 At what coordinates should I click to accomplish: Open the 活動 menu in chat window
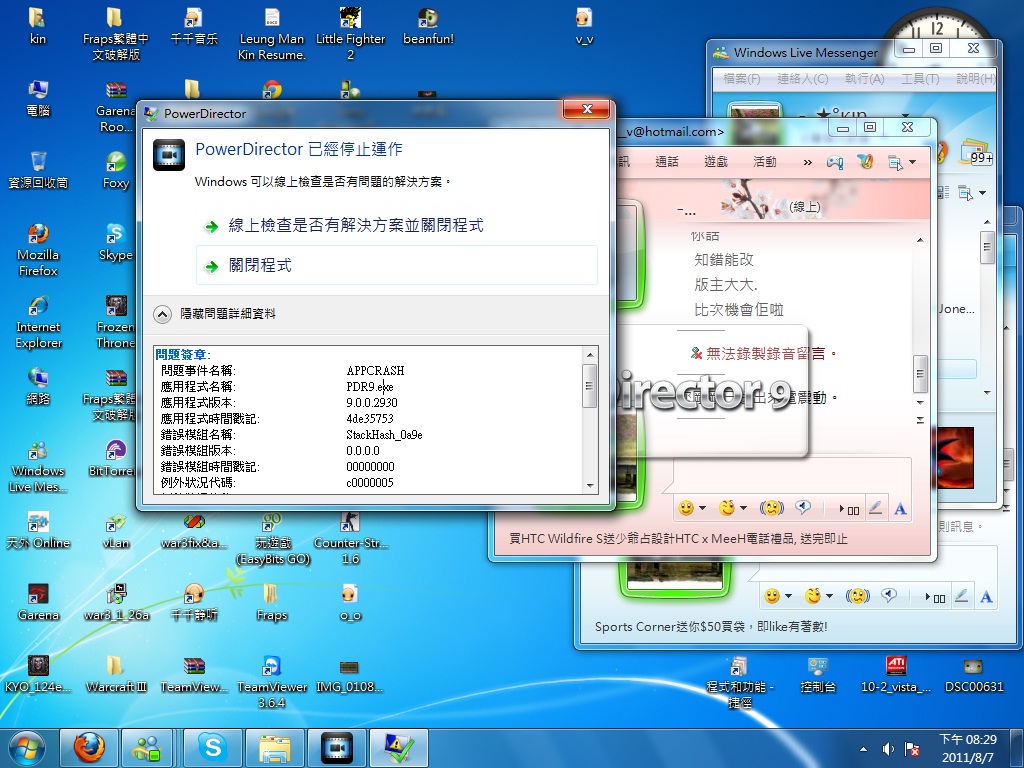point(764,162)
